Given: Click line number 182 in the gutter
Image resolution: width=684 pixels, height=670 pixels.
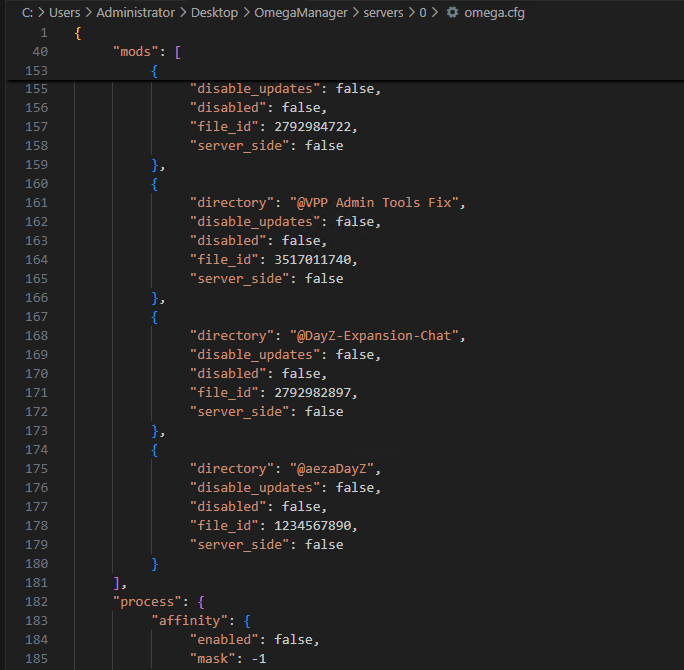Looking at the screenshot, I should 35,602.
